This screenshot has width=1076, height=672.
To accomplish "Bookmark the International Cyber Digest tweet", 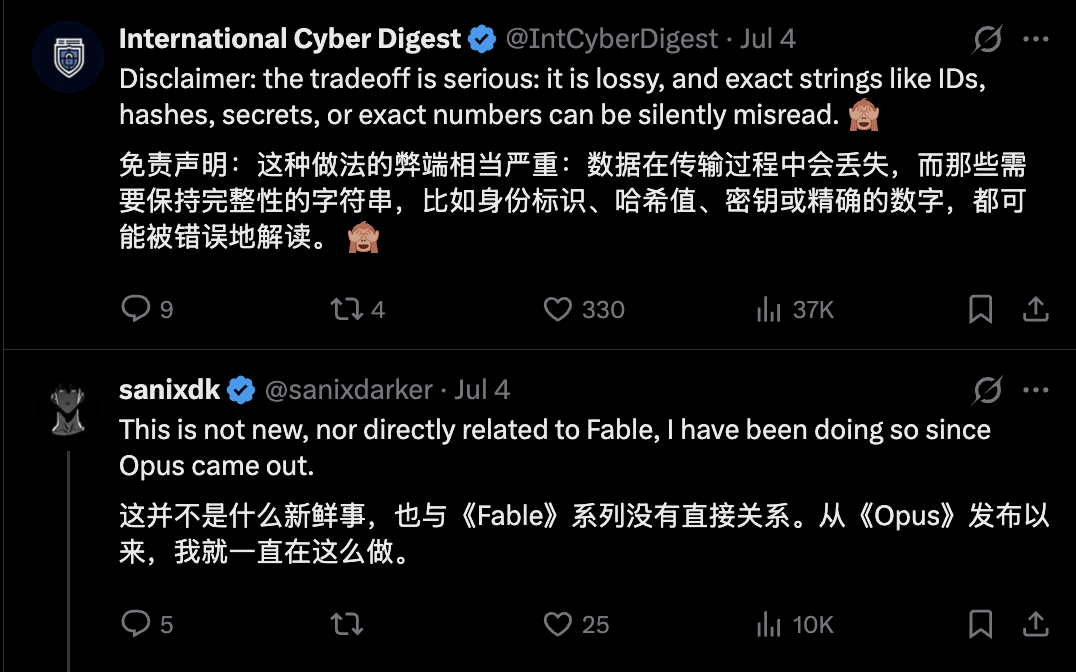I will (981, 309).
